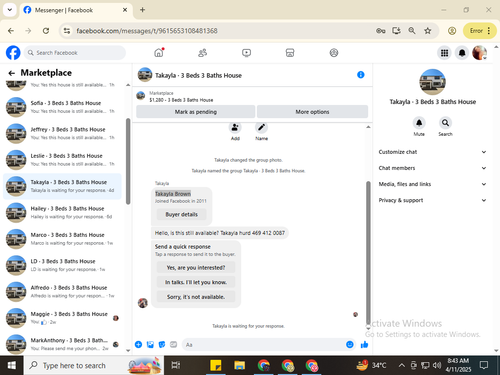Send quick response "Sorry, it's not available."

(x=196, y=297)
